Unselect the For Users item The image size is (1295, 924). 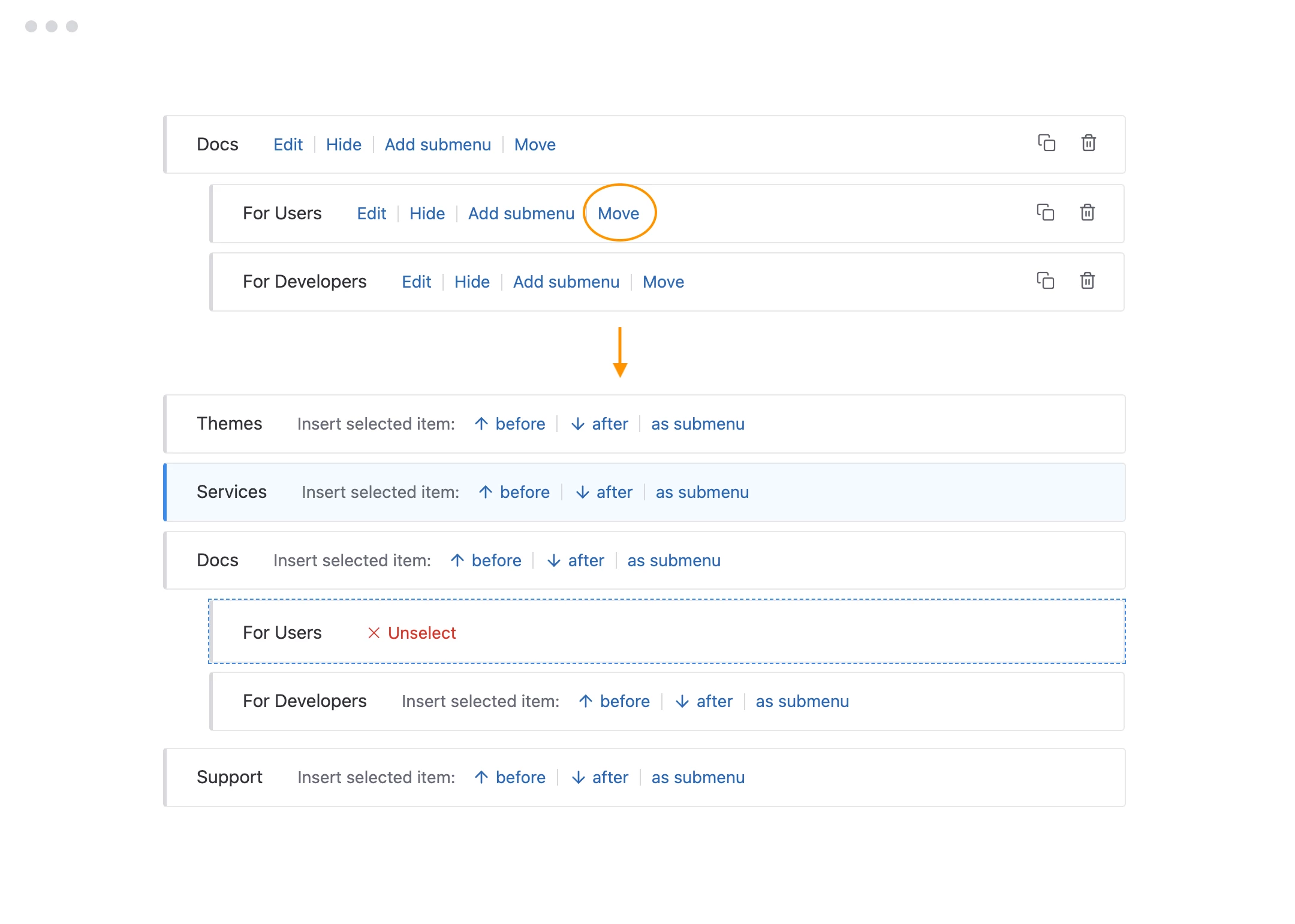[x=411, y=633]
